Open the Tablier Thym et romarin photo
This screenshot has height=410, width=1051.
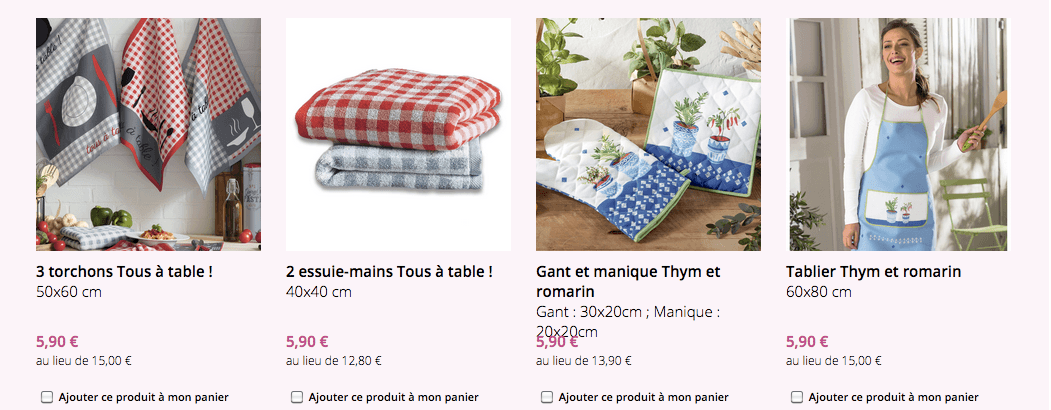(x=898, y=134)
